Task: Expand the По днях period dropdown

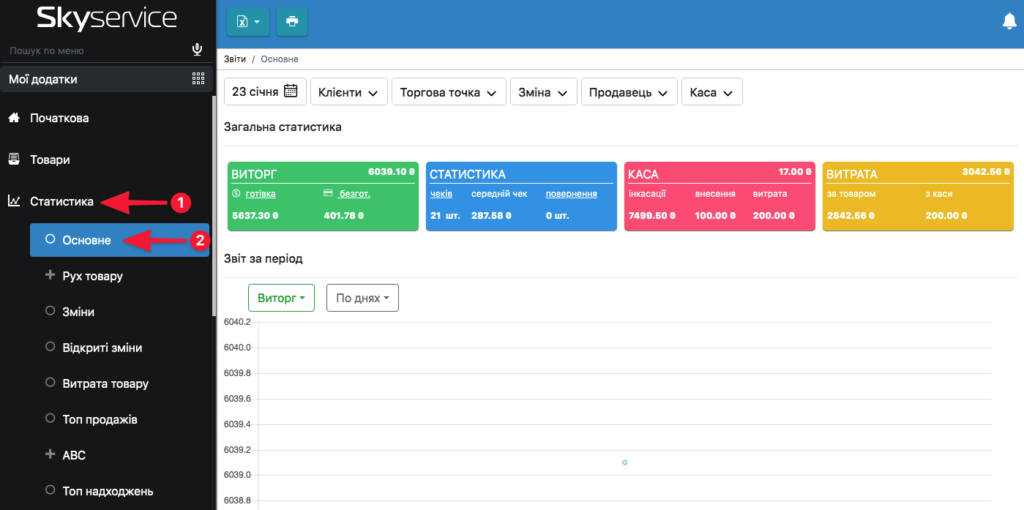Action: click(362, 298)
